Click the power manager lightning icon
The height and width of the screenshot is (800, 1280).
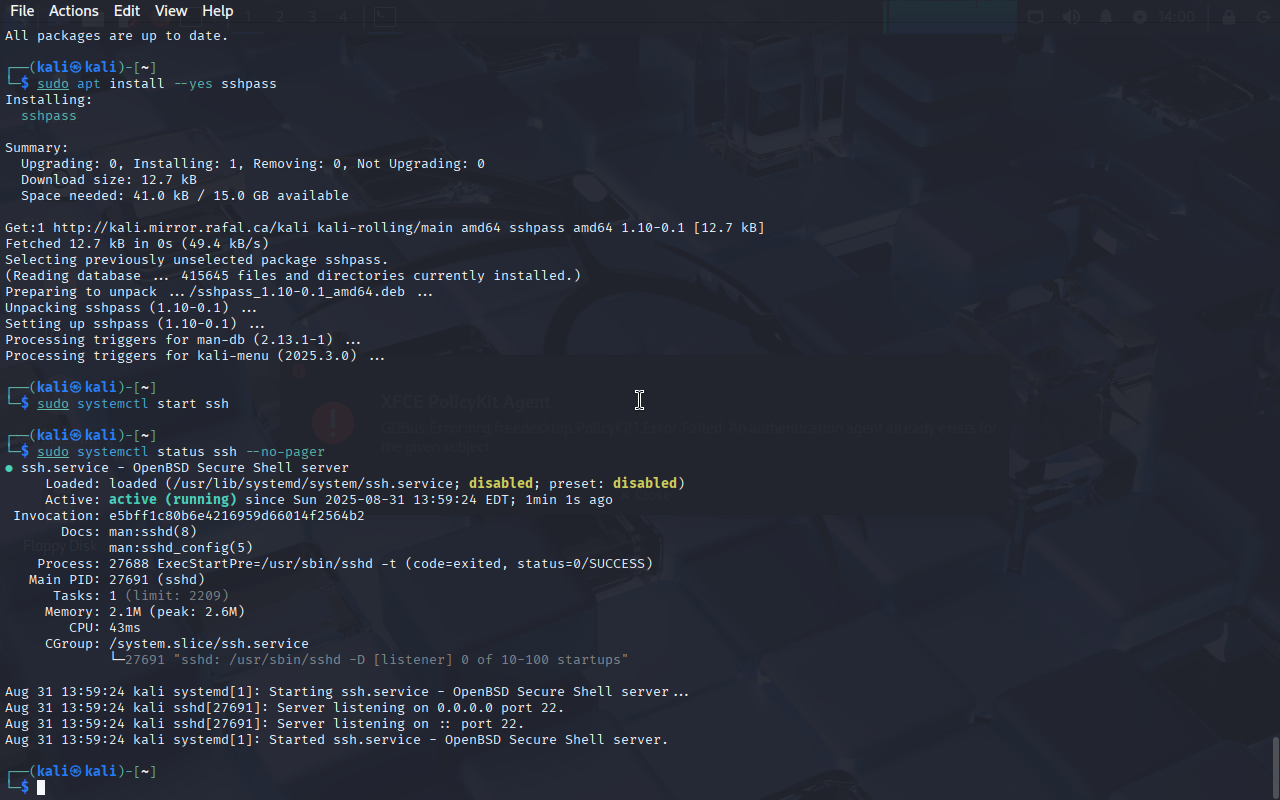pyautogui.click(x=1140, y=17)
